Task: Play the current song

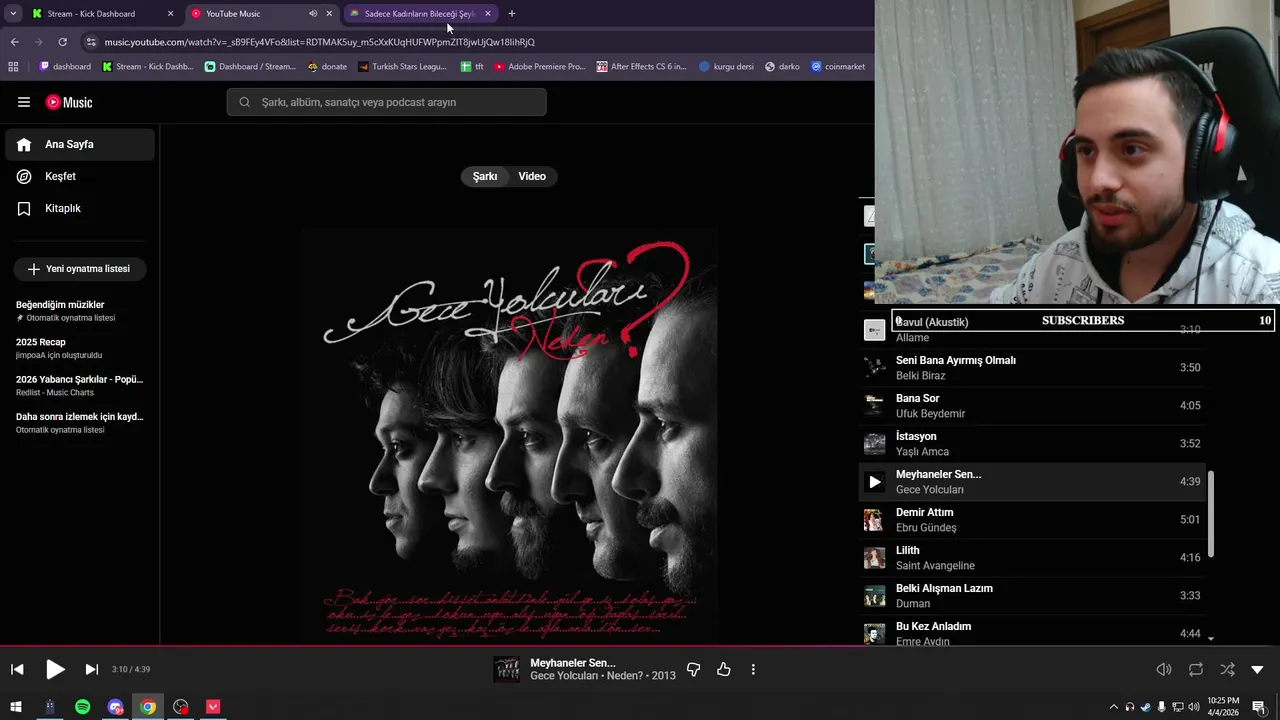Action: (x=55, y=669)
